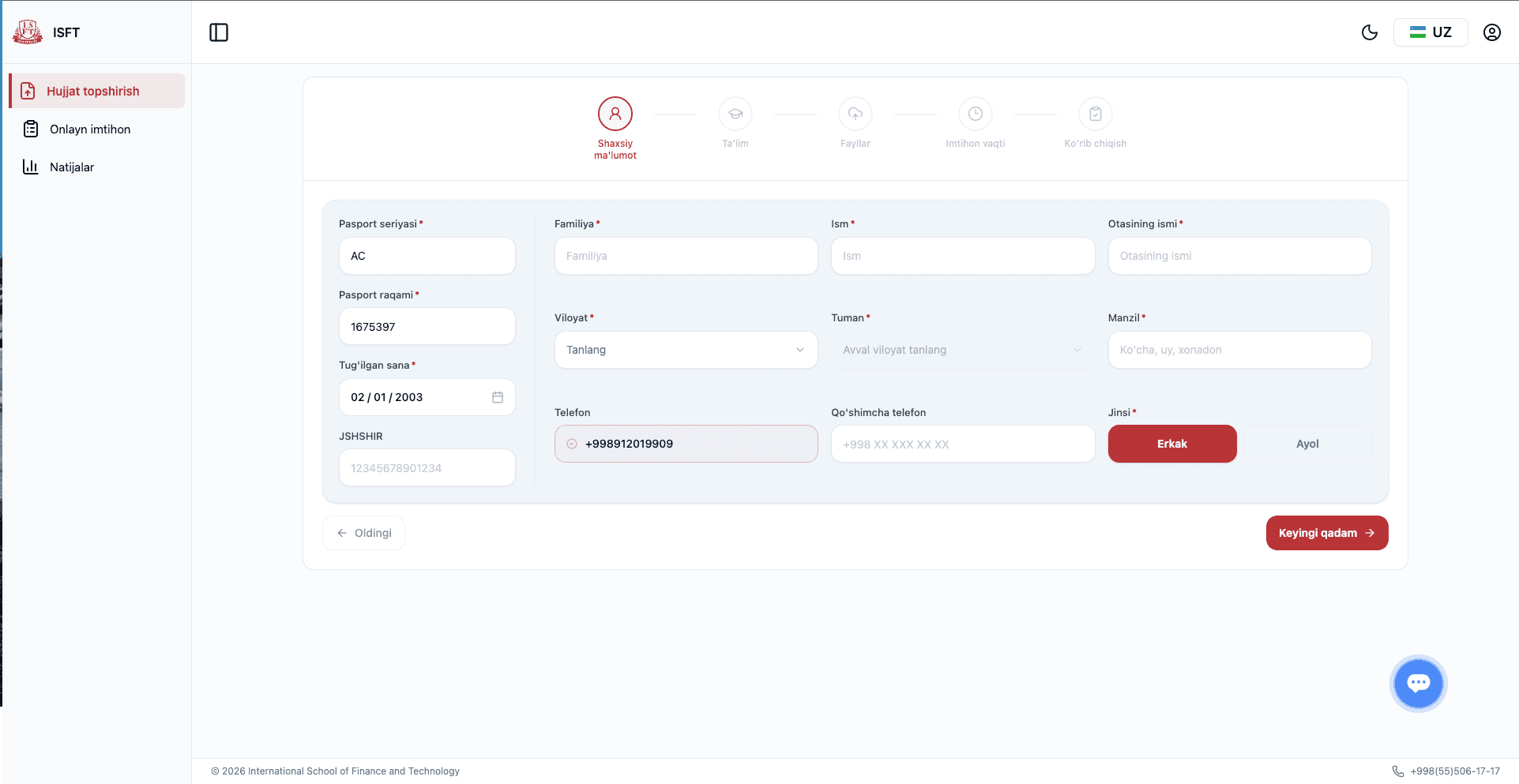
Task: Switch to dark mode moon icon
Action: pos(1370,32)
